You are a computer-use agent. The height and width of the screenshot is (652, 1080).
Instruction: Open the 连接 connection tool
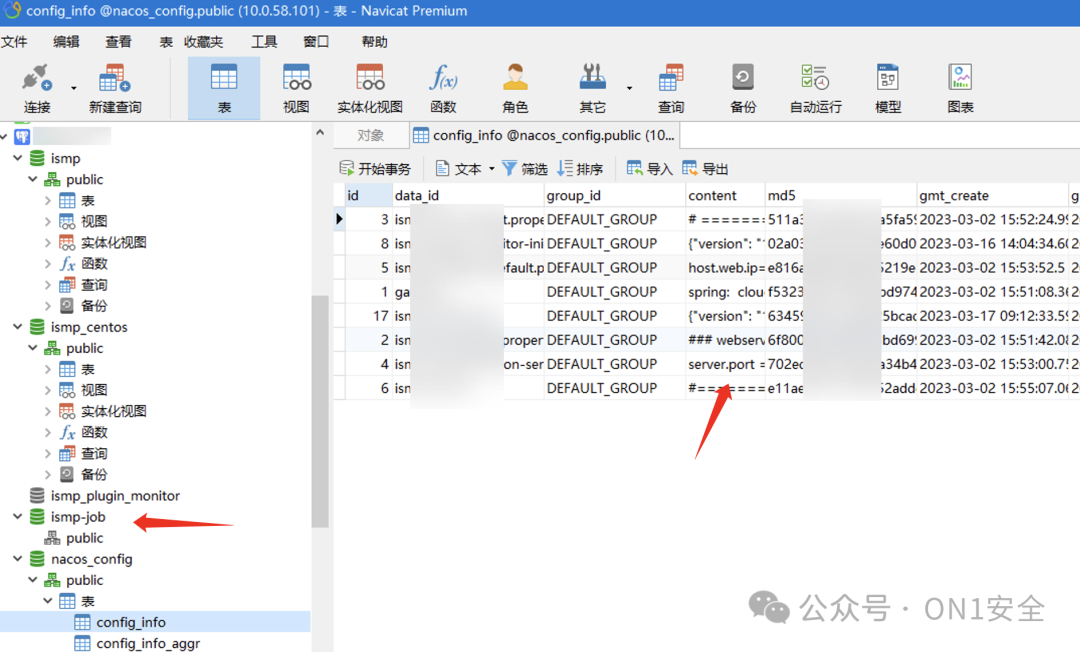point(37,88)
